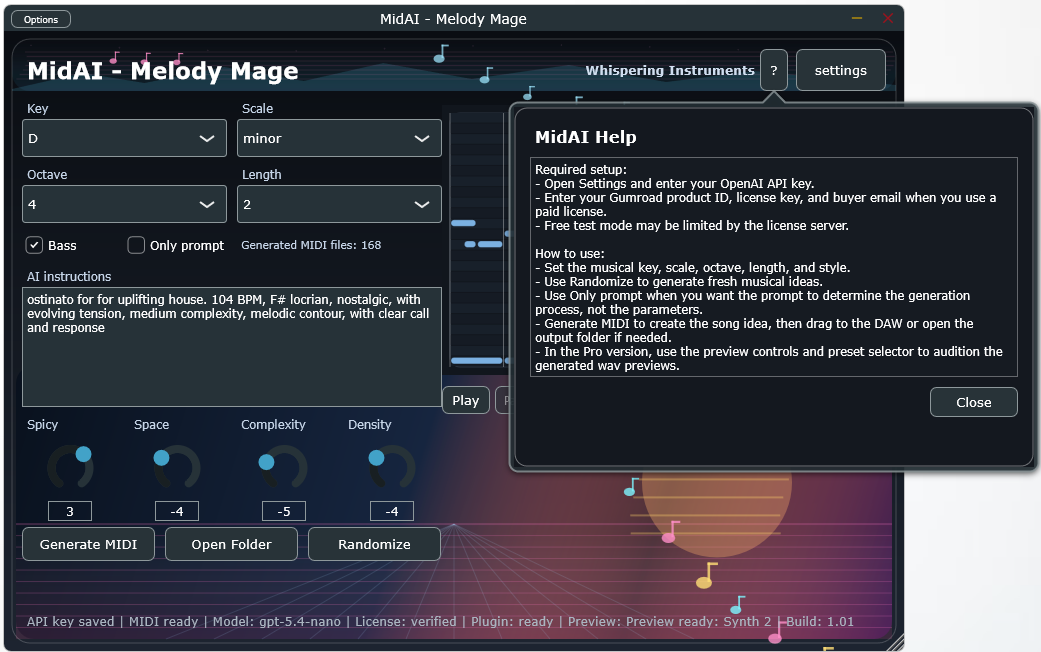Adjust the Space knob
The height and width of the screenshot is (652, 1041).
pos(177,467)
